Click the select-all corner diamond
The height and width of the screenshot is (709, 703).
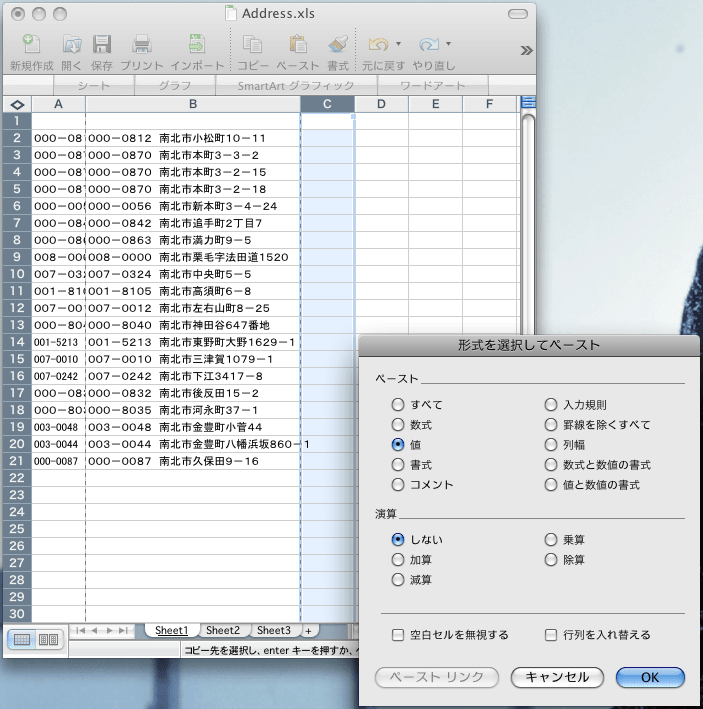[x=17, y=105]
